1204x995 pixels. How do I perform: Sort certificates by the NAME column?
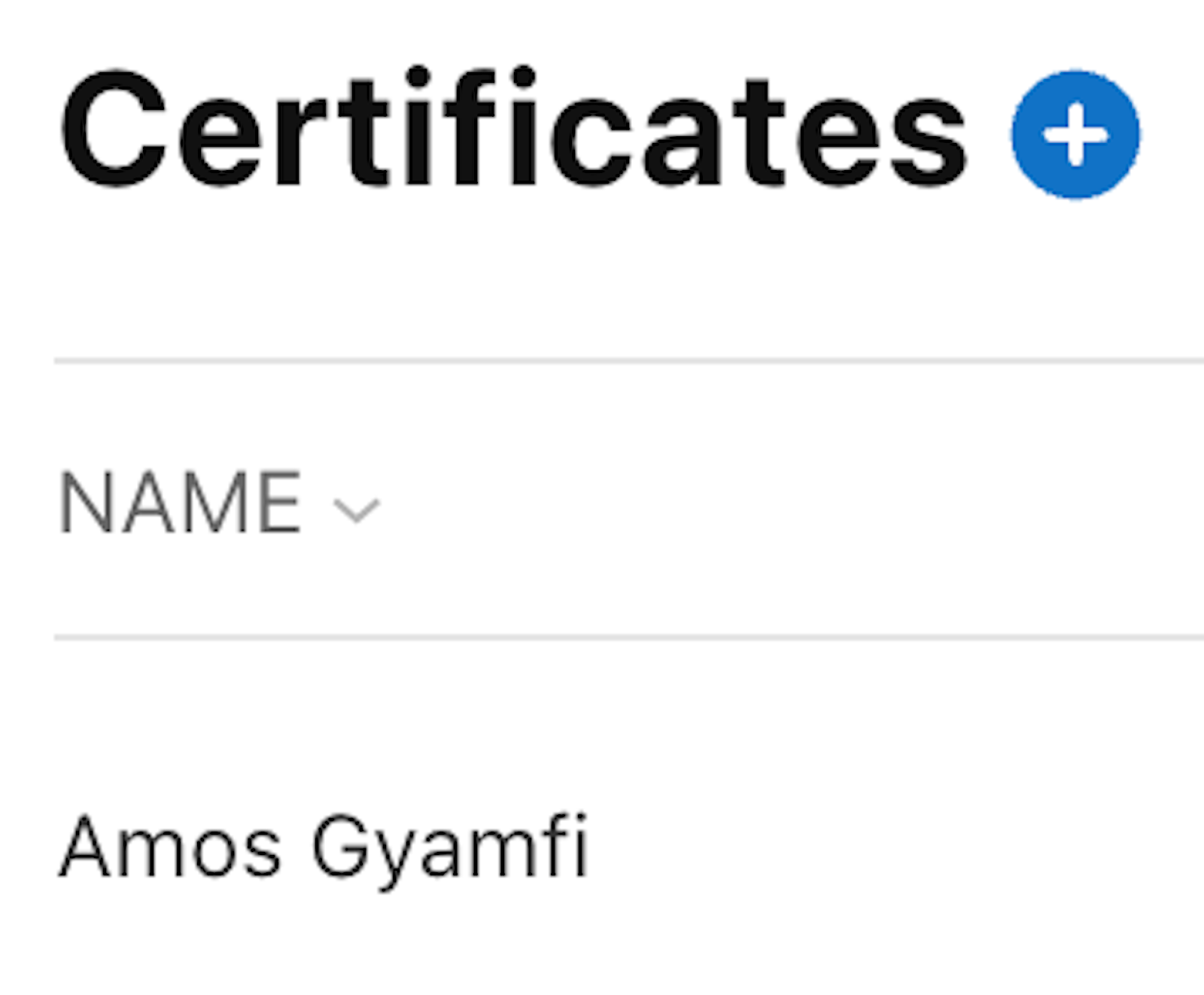tap(181, 503)
